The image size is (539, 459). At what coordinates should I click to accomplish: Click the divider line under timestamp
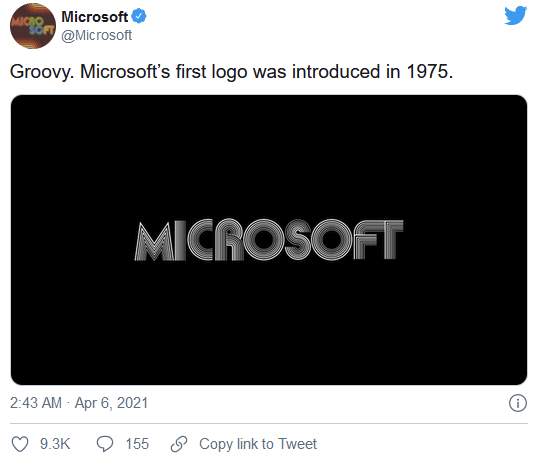[269, 424]
